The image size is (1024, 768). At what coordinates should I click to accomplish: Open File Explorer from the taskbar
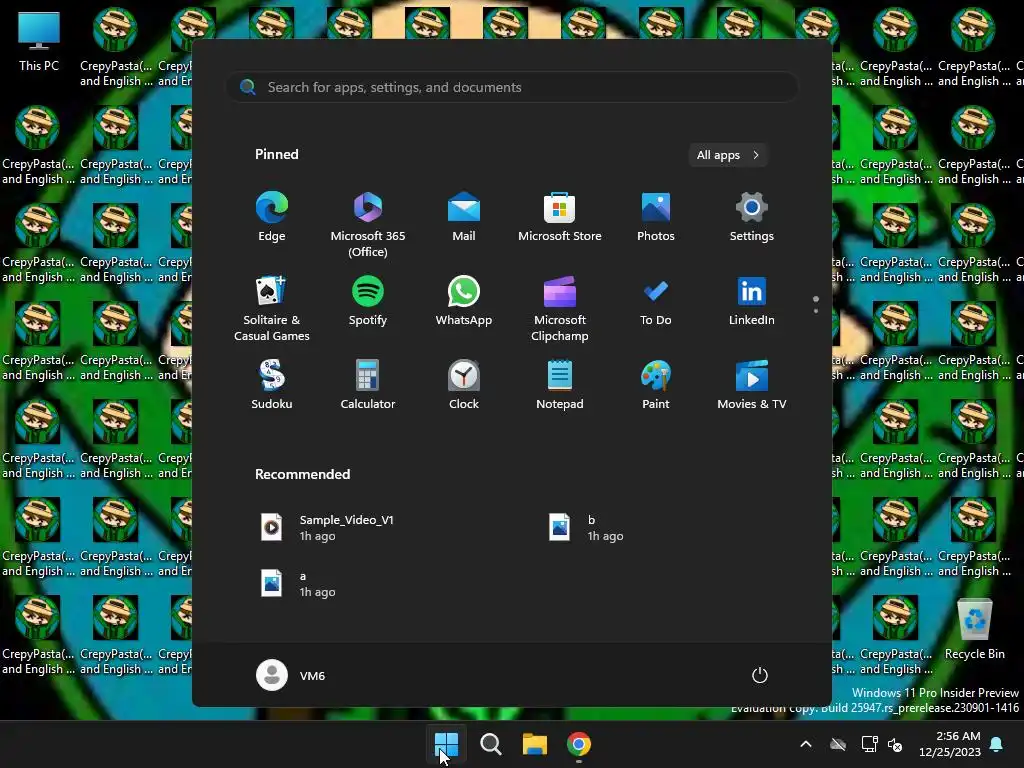[x=535, y=744]
